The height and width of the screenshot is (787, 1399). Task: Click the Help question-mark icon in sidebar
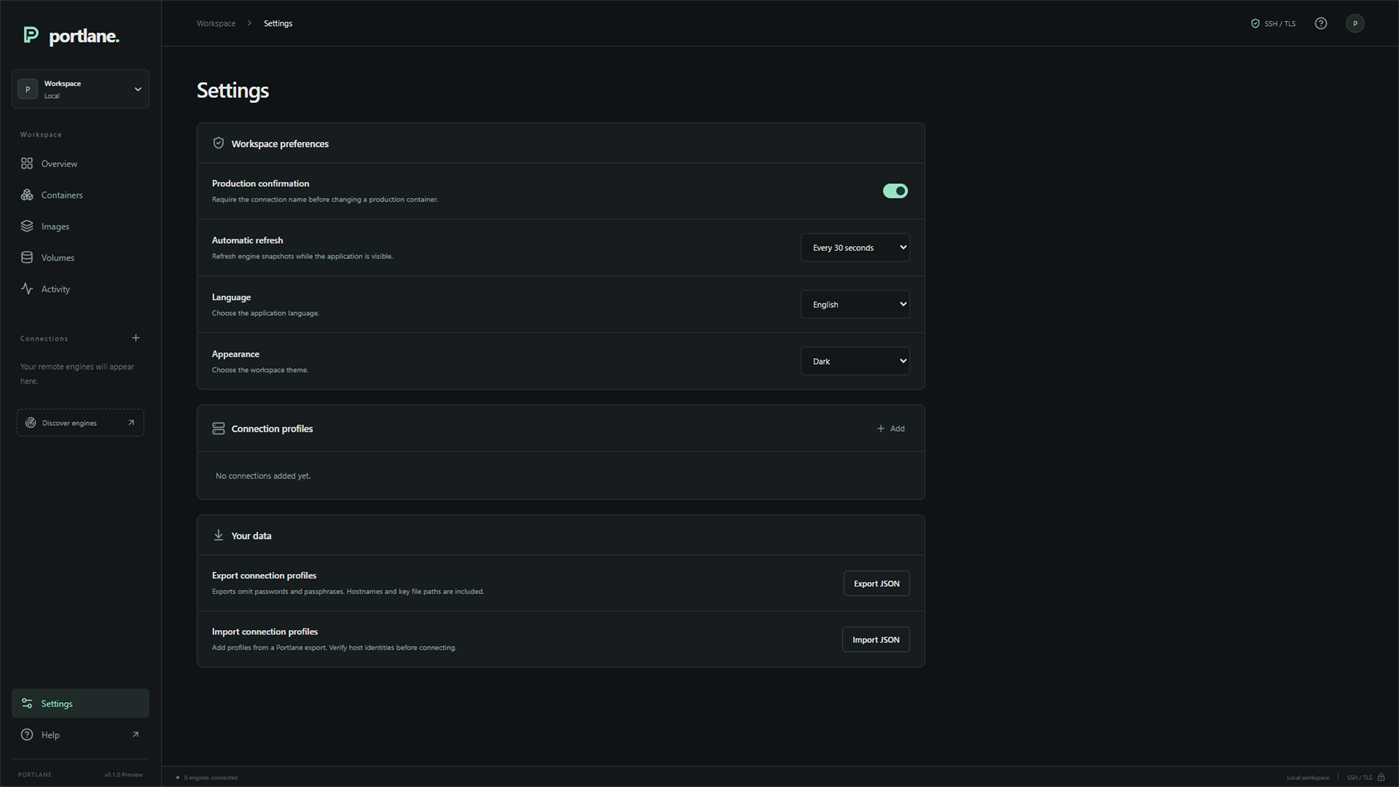coord(27,735)
